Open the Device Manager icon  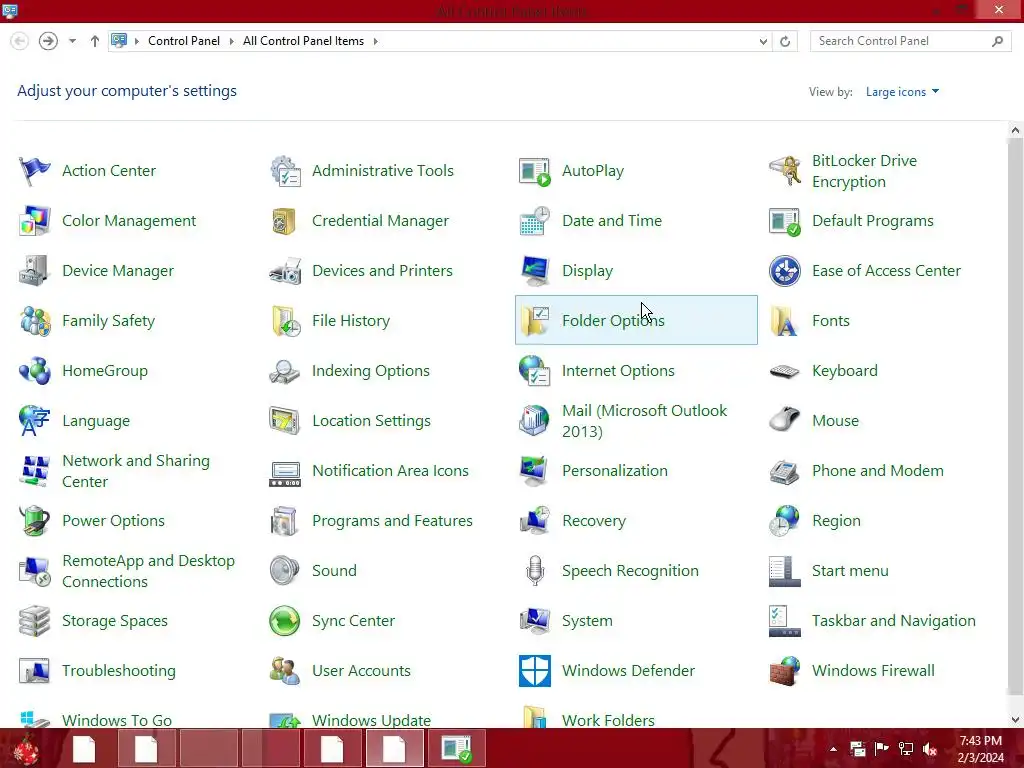[x=35, y=271]
